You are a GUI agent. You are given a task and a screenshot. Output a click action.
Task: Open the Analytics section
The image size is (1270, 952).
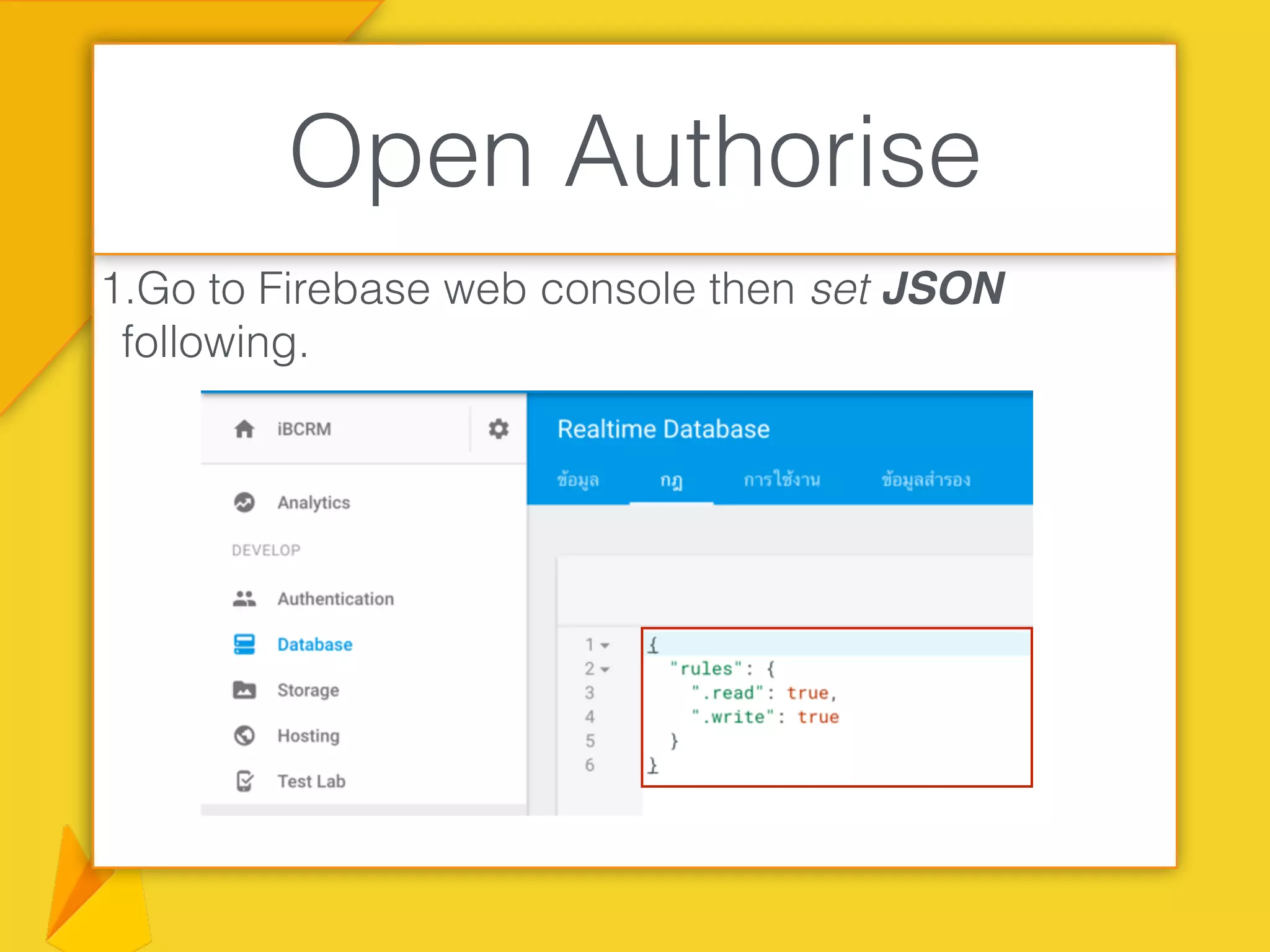314,503
